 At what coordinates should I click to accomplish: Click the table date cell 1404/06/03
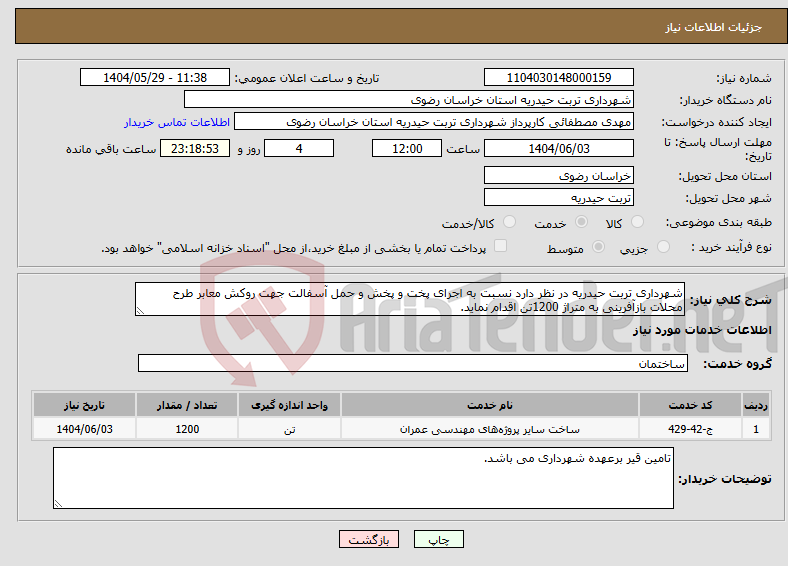coord(84,429)
